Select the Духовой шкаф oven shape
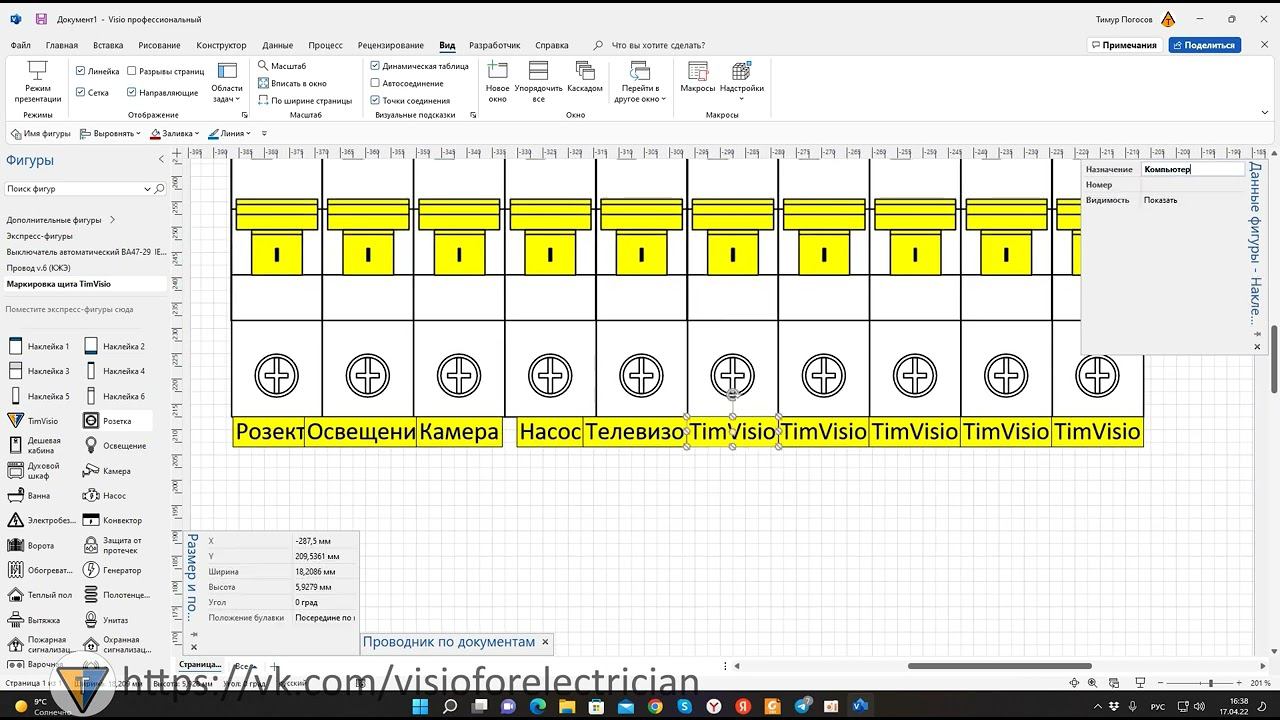 click(x=35, y=471)
